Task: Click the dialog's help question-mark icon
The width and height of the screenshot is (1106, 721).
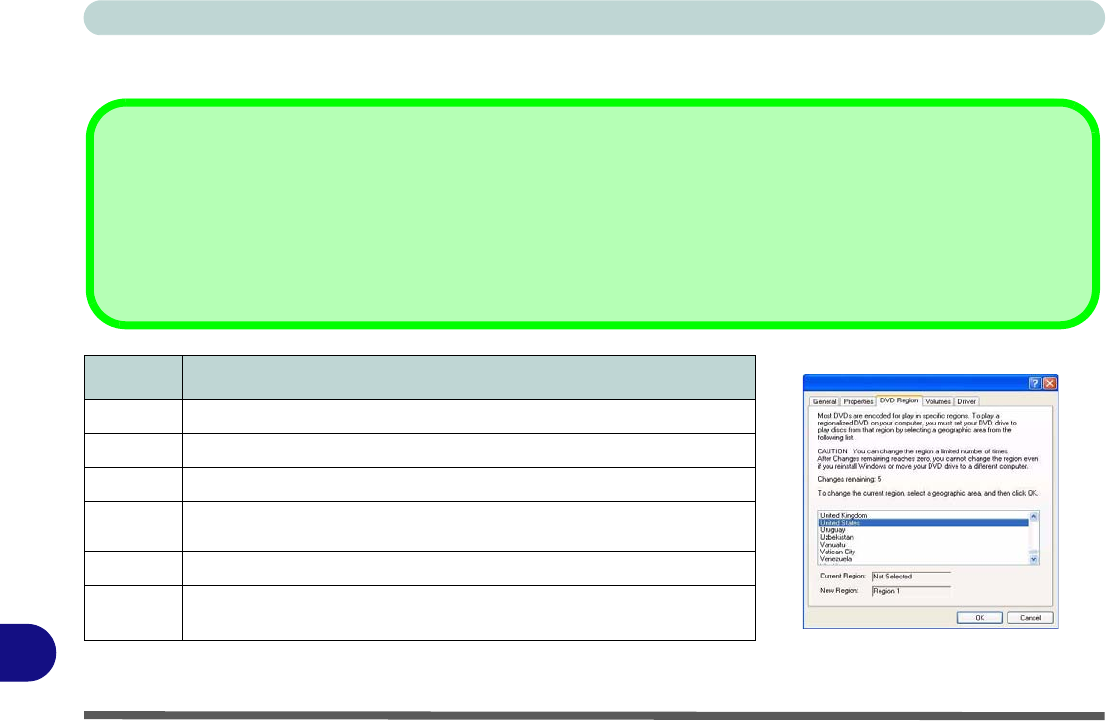Action: pyautogui.click(x=1035, y=383)
